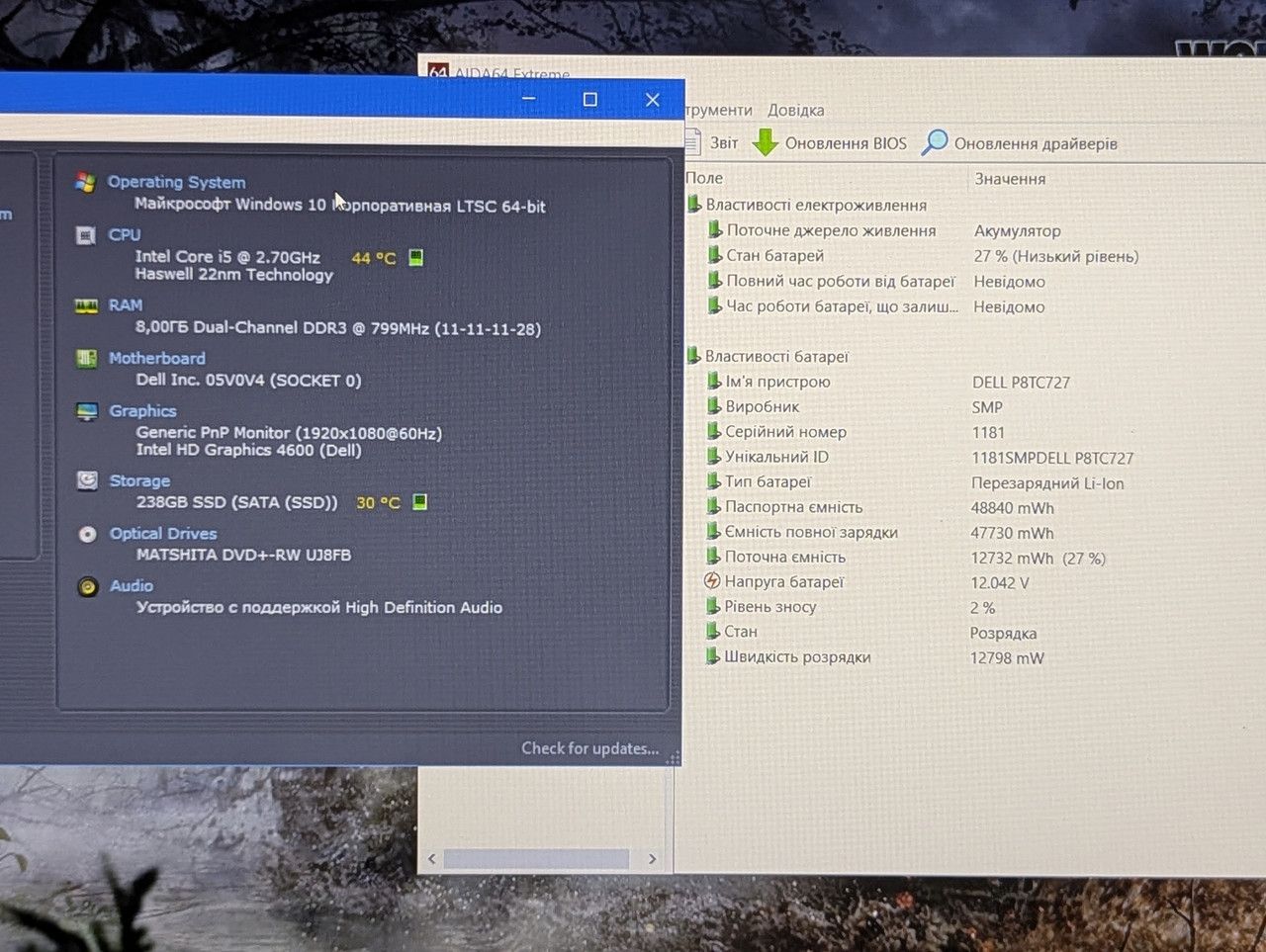Open the Оновлення драйверів toolbar button
The width and height of the screenshot is (1266, 952).
[x=1020, y=143]
